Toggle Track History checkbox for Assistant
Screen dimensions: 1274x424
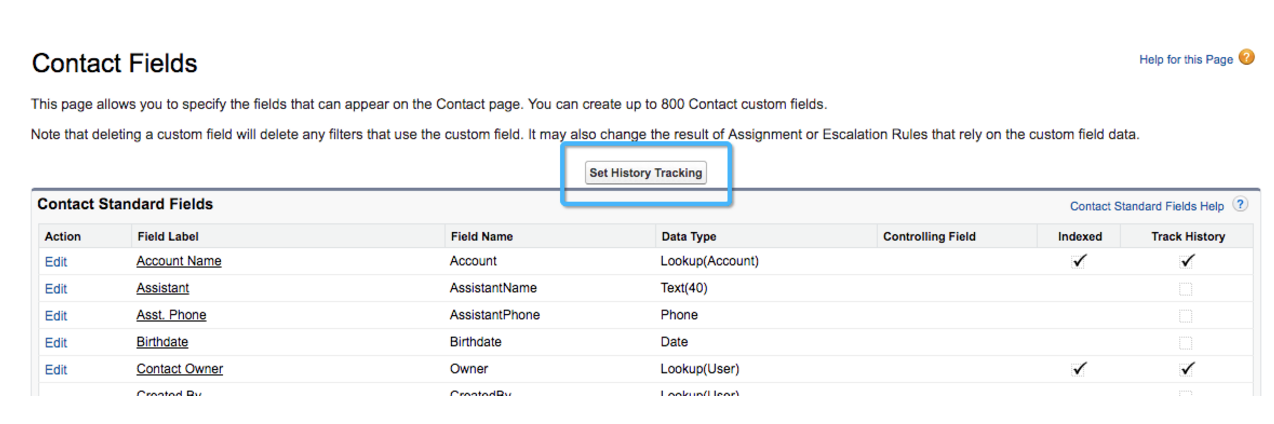tap(1186, 289)
